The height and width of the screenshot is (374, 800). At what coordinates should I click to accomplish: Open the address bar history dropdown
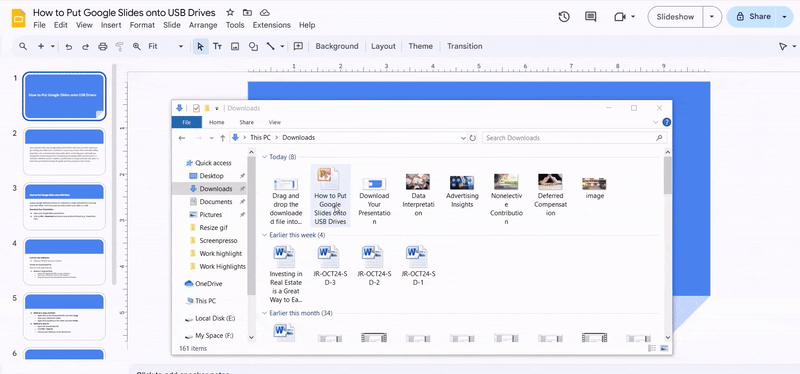click(463, 138)
